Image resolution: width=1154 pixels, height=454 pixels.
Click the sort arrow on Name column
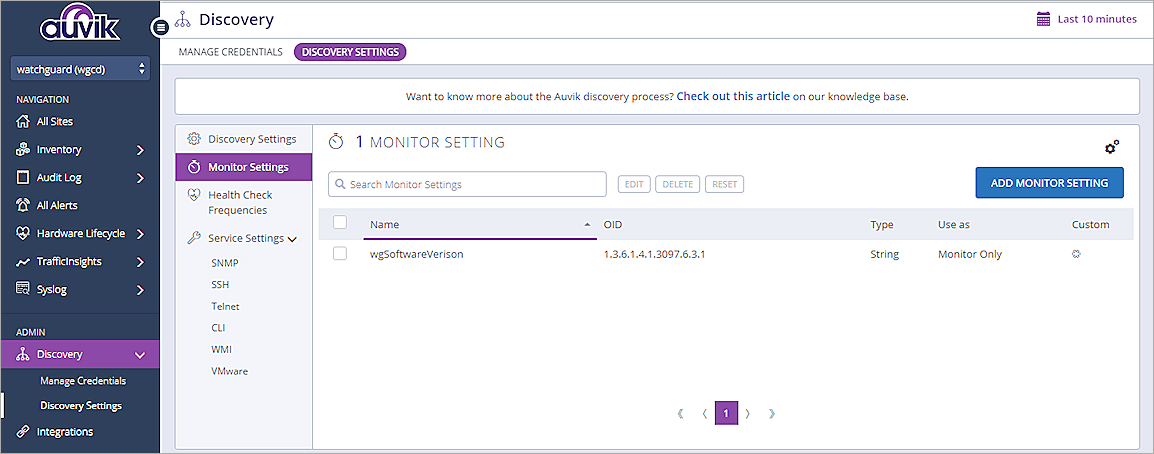pos(587,224)
